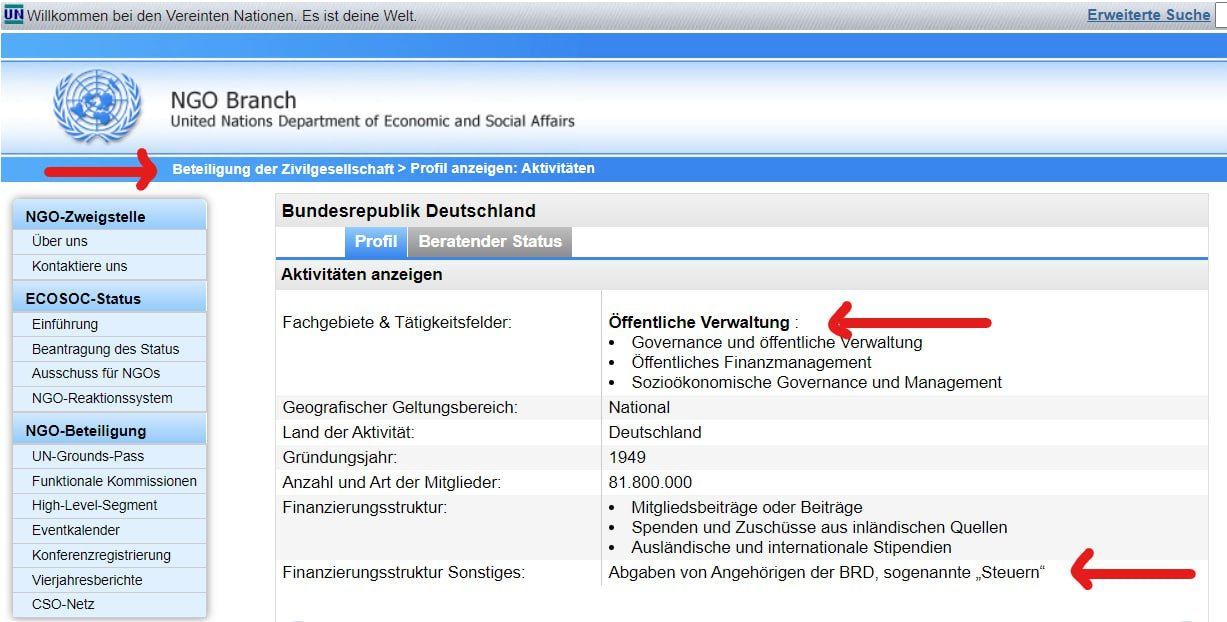Click the Land der Aktivität value Deutschland
This screenshot has width=1227, height=622.
pos(655,432)
